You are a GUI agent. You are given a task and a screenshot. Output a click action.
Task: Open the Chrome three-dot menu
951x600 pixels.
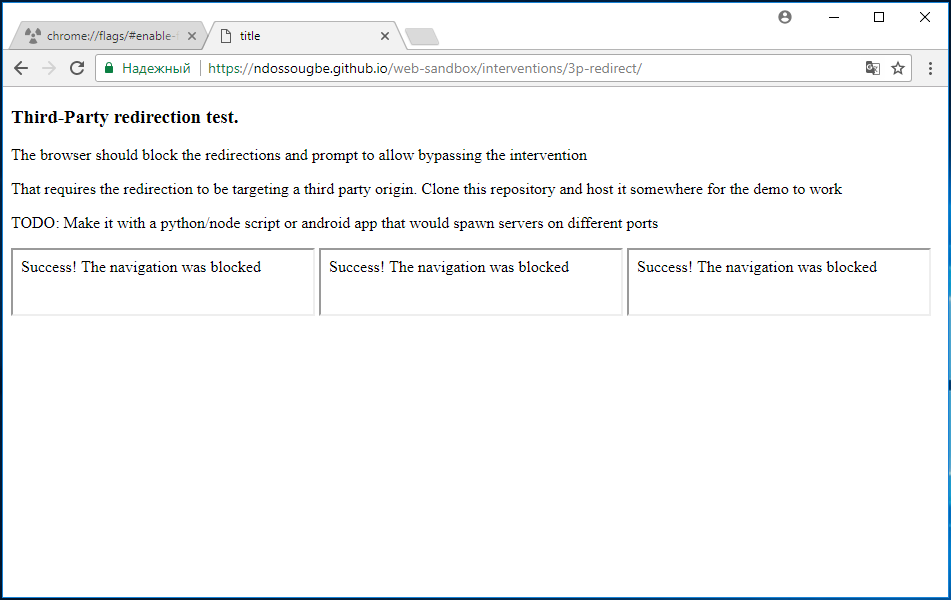click(x=930, y=68)
